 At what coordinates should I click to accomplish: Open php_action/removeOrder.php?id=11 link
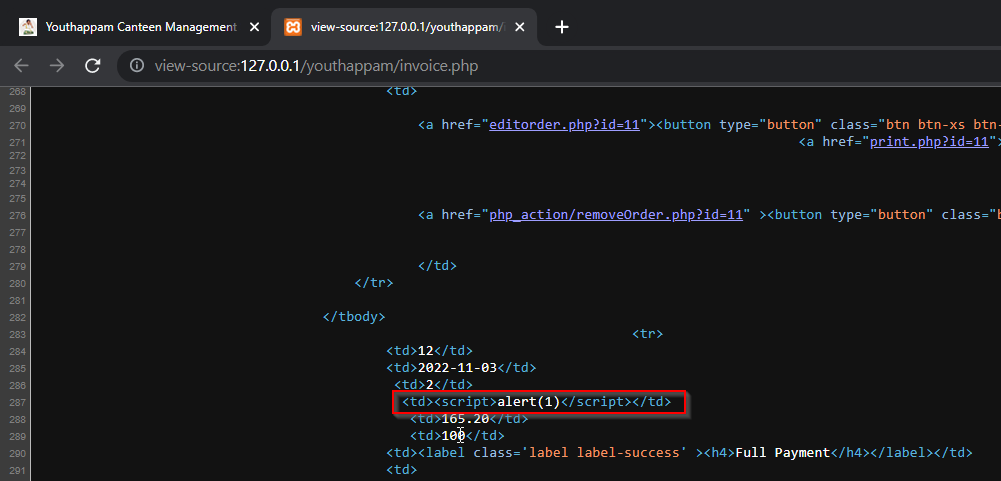pyautogui.click(x=616, y=215)
